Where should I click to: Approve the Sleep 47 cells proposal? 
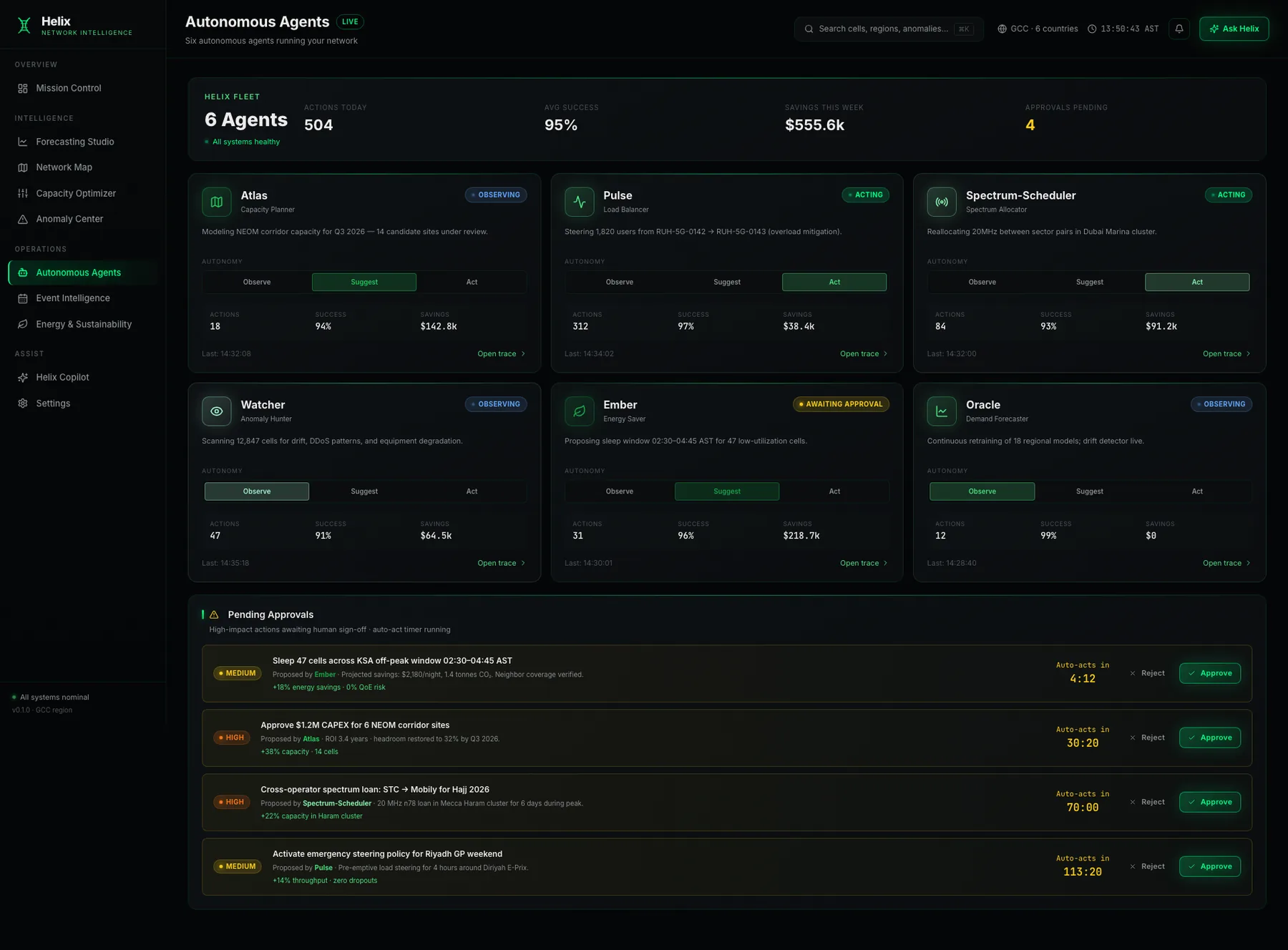point(1210,673)
